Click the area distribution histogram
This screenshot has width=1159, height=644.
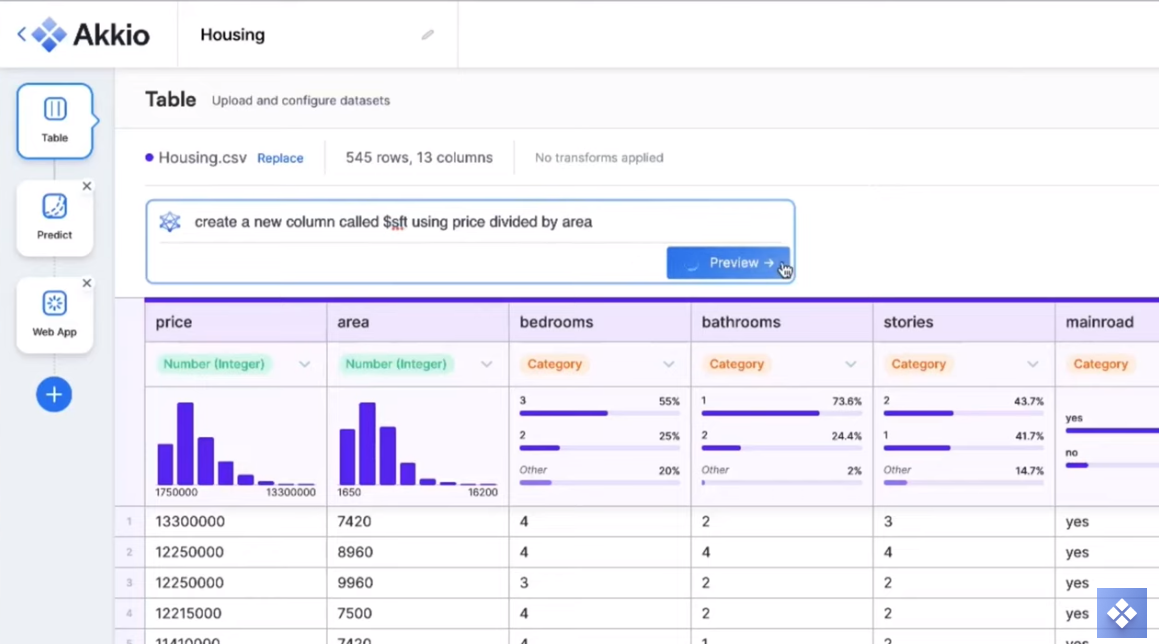click(418, 444)
